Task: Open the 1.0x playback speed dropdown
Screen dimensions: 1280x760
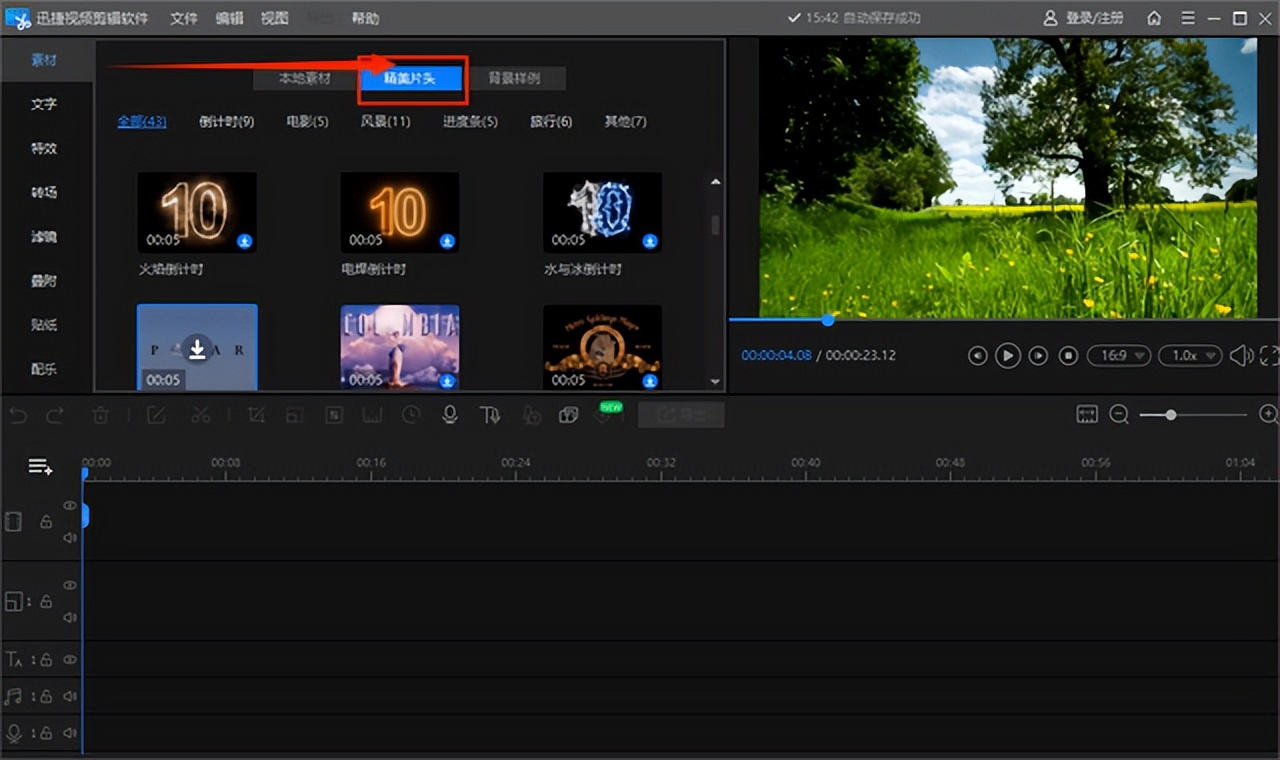Action: tap(1190, 355)
